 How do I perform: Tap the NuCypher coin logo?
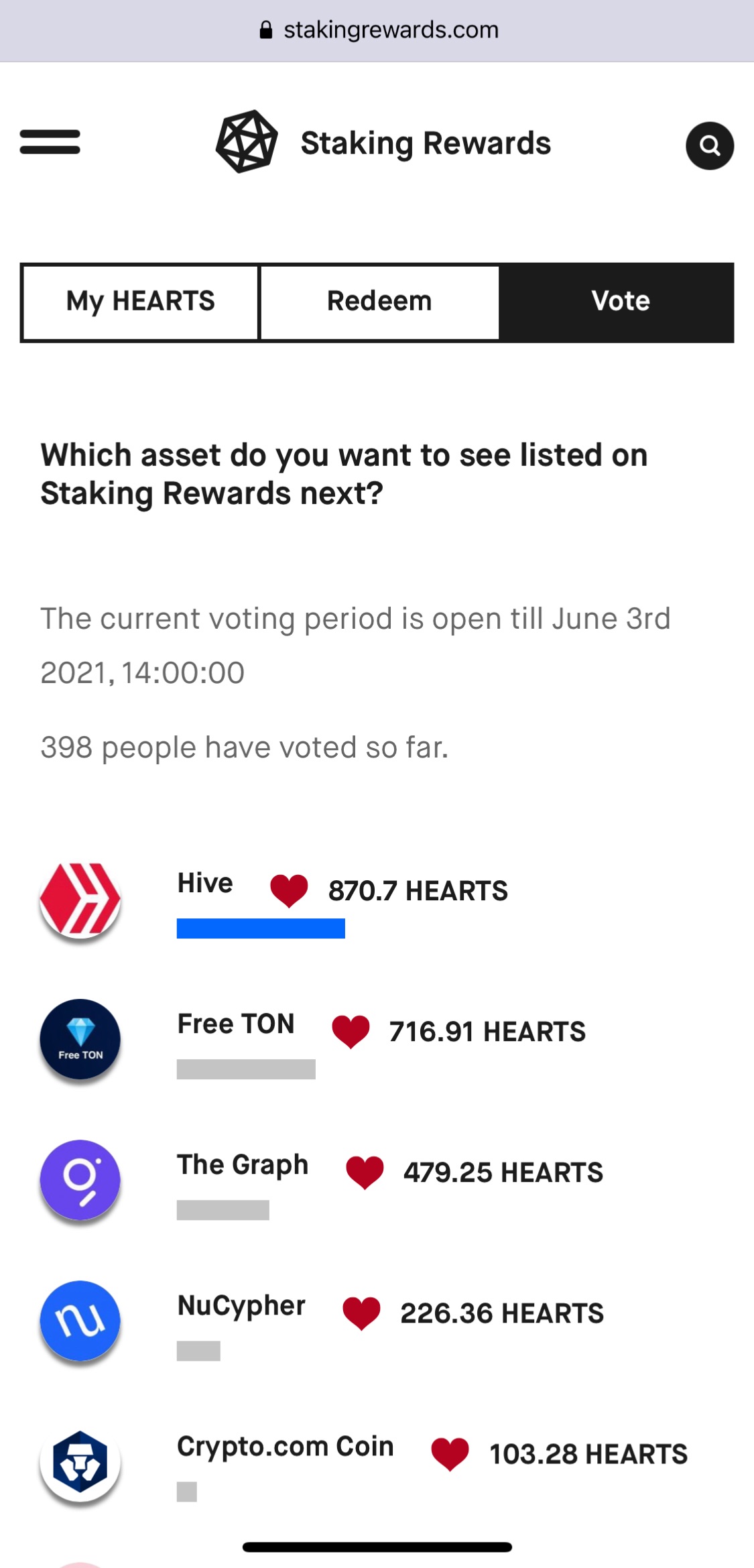click(80, 1321)
